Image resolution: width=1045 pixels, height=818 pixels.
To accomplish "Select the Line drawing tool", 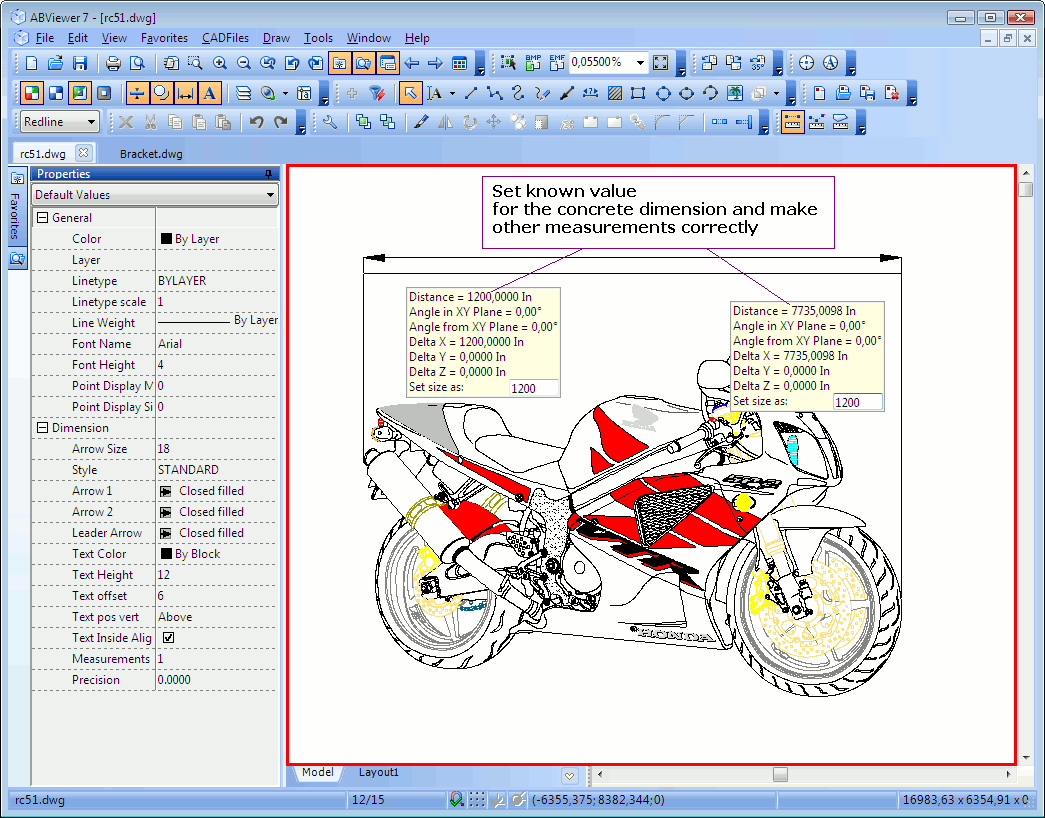I will click(x=471, y=93).
